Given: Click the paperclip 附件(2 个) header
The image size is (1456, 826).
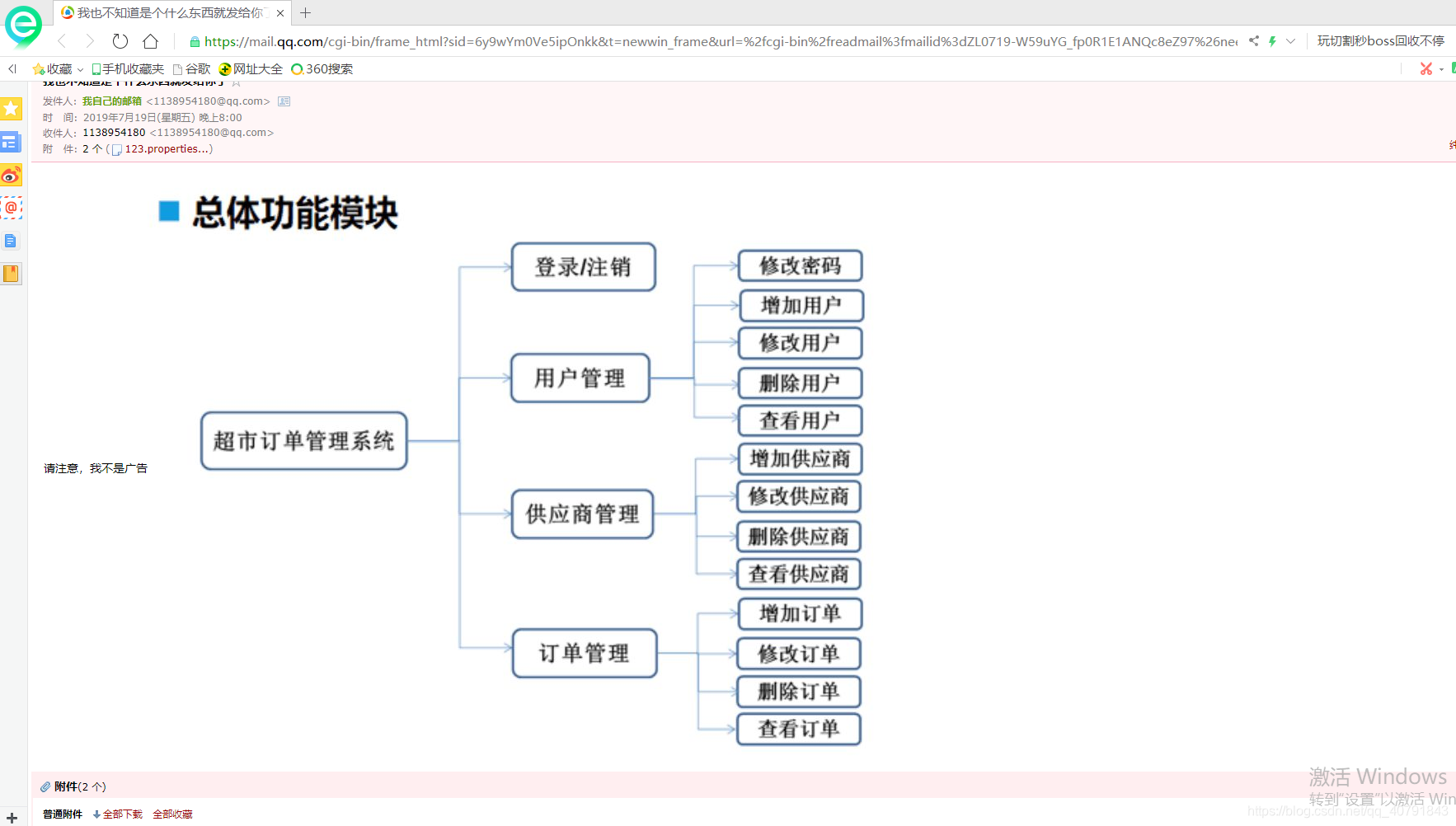Looking at the screenshot, I should click(73, 786).
